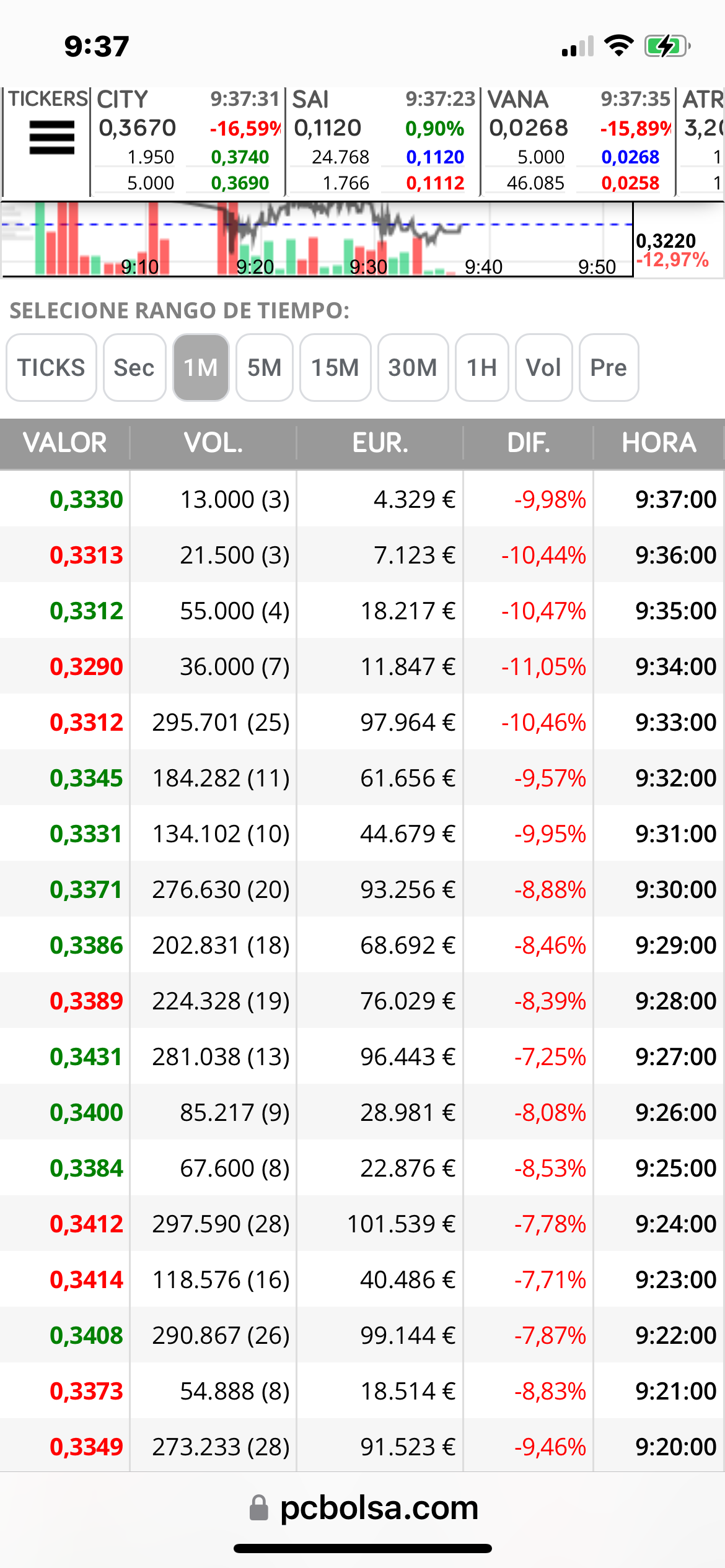725x1568 pixels.
Task: Open the VANA ticker card
Action: (578, 141)
